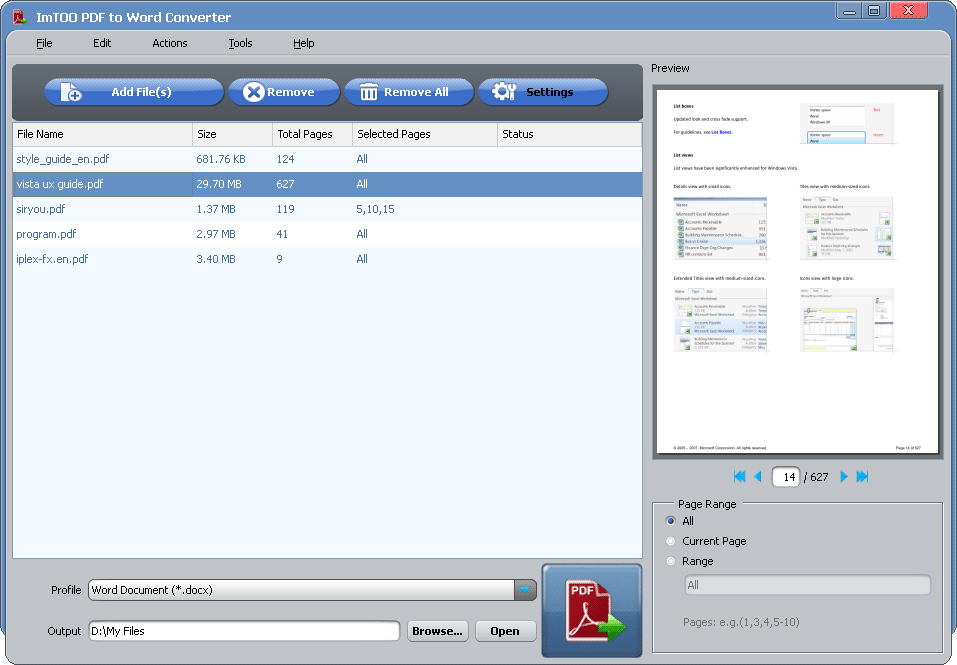Screen dimensions: 957x665
Task: Click the 2.97 MB size cell
Action: (216, 234)
